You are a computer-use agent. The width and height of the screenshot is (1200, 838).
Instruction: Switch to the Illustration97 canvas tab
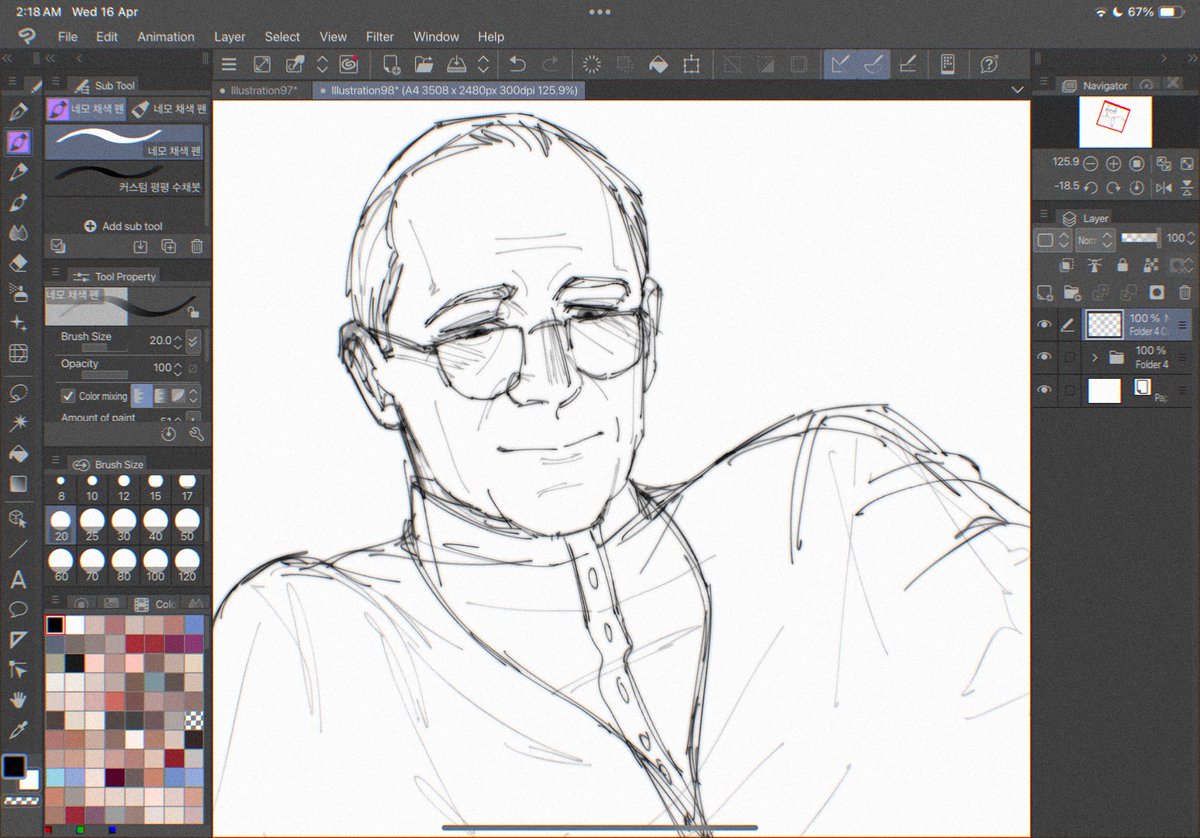pos(261,90)
